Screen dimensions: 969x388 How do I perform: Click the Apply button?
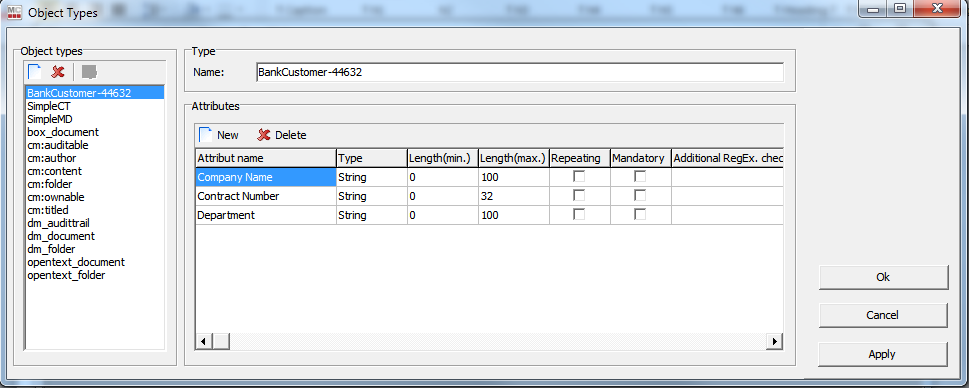pos(883,354)
